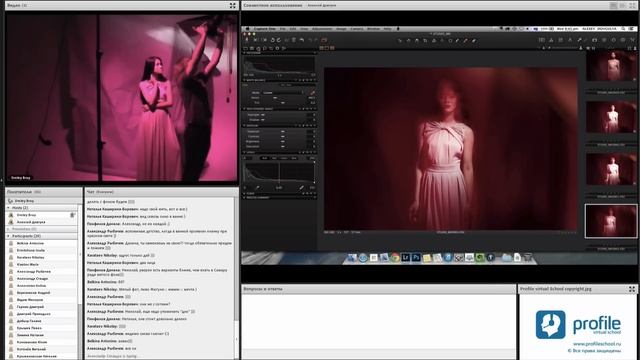Click the Spotlight search icon in menu bar
The image size is (640, 360).
623,29
